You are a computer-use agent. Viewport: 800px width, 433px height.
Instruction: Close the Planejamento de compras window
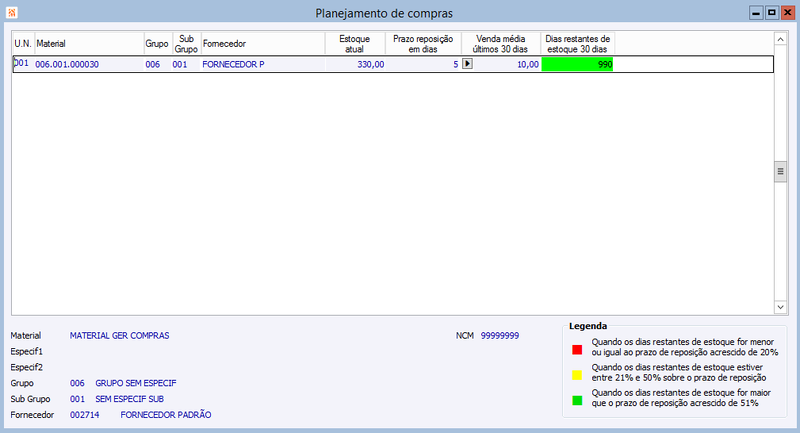pos(788,13)
